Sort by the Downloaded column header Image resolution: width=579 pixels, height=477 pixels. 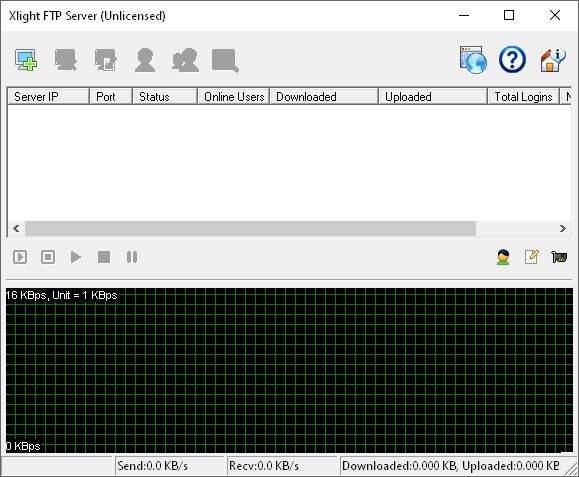[324, 97]
